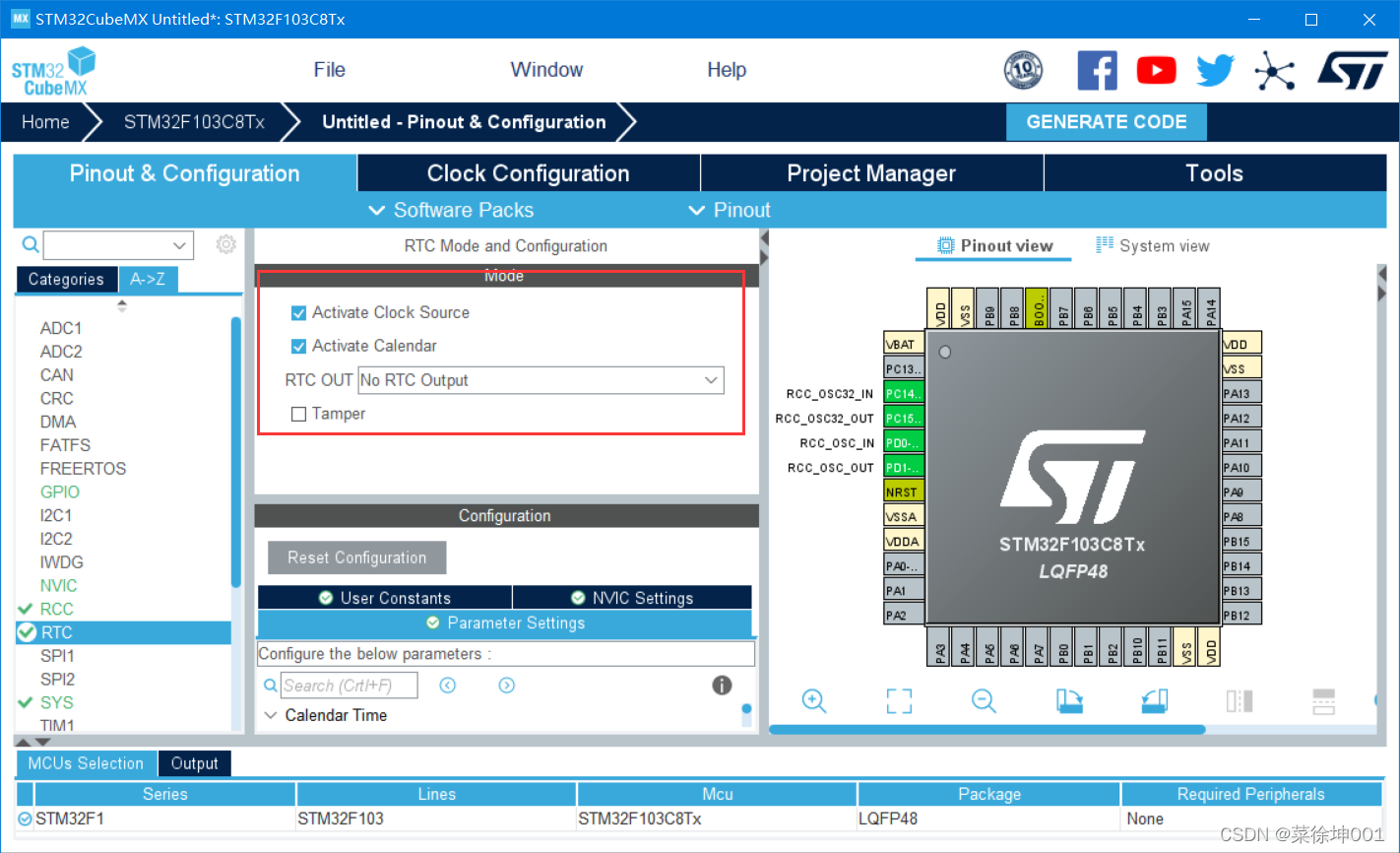Viewport: 1400px width, 853px height.
Task: Click the GENERATE CODE button
Action: (x=1107, y=122)
